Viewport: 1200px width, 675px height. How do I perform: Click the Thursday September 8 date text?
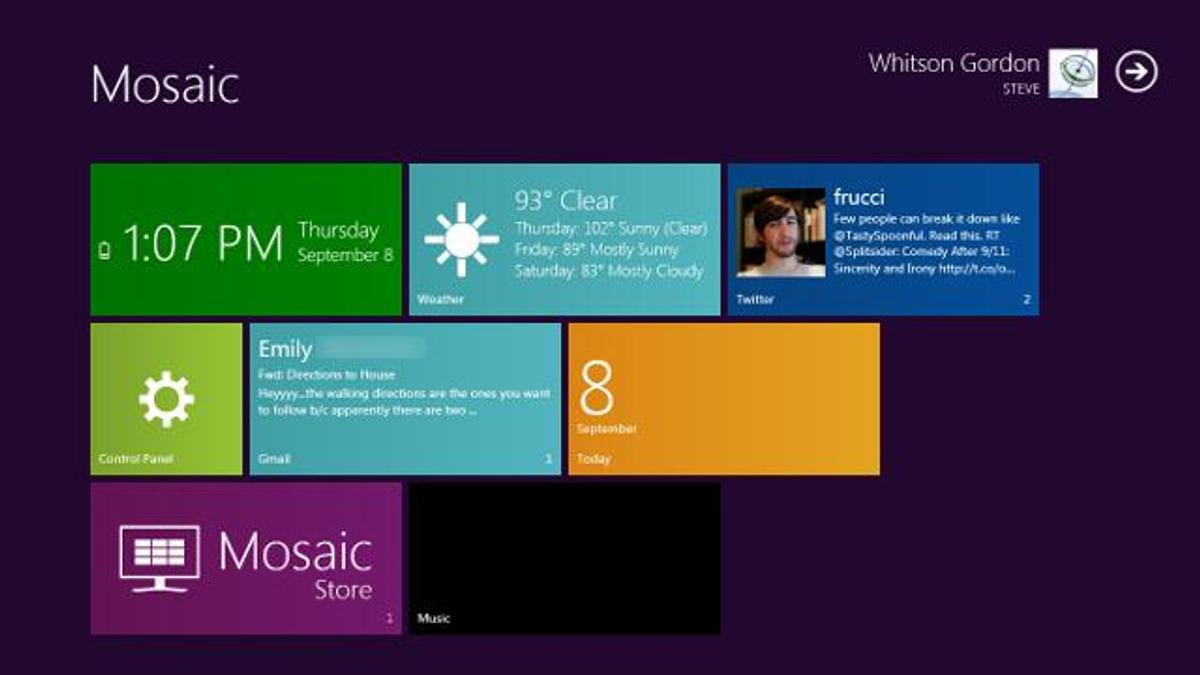click(345, 242)
